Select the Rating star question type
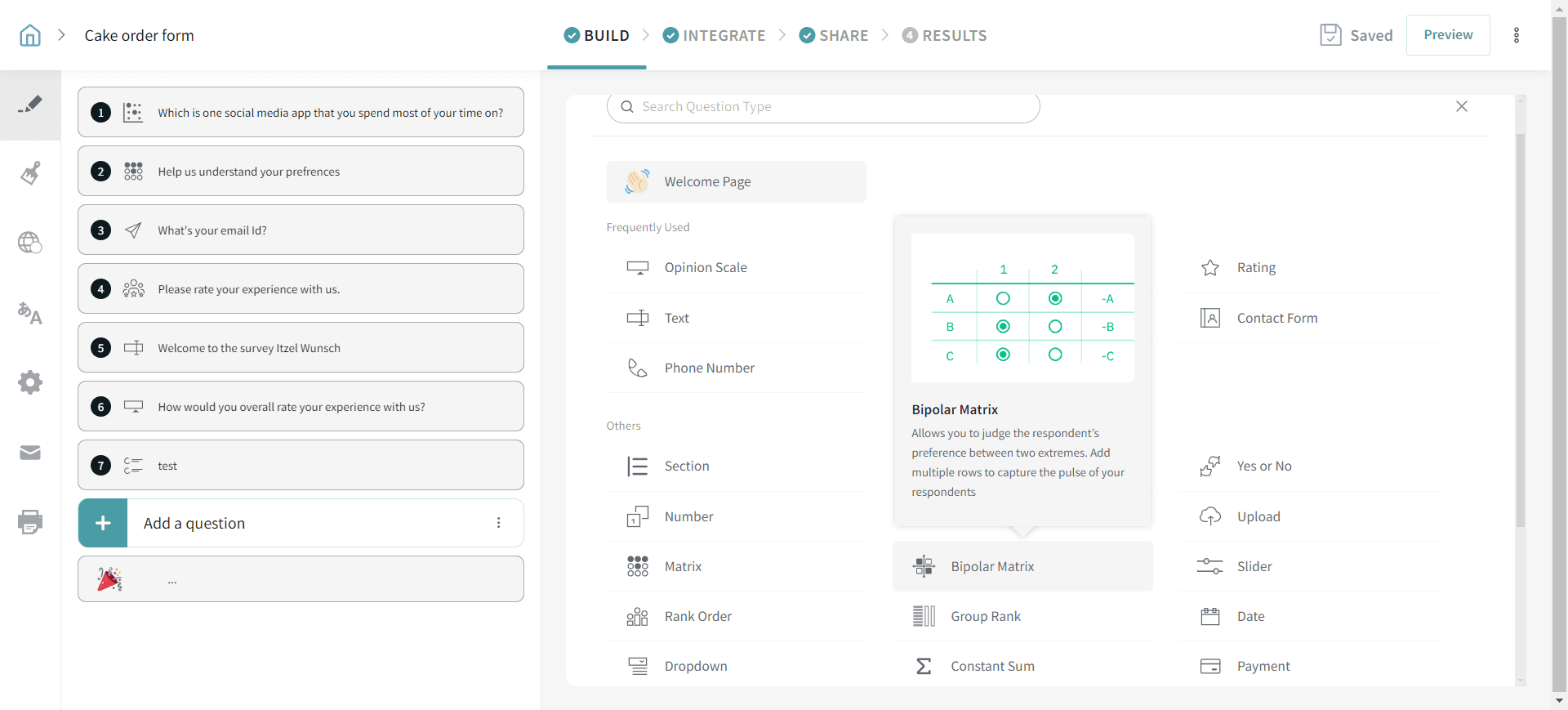The image size is (1568, 710). tap(1255, 267)
